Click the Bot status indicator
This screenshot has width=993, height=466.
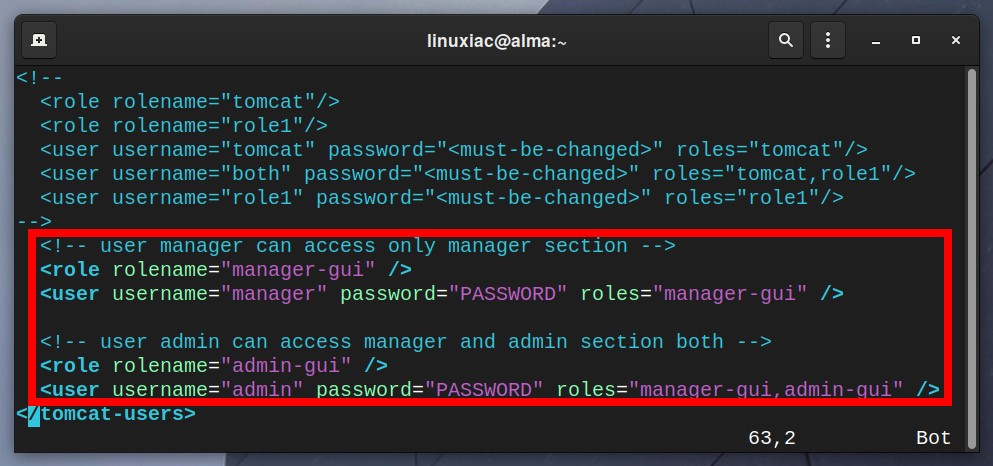[933, 438]
